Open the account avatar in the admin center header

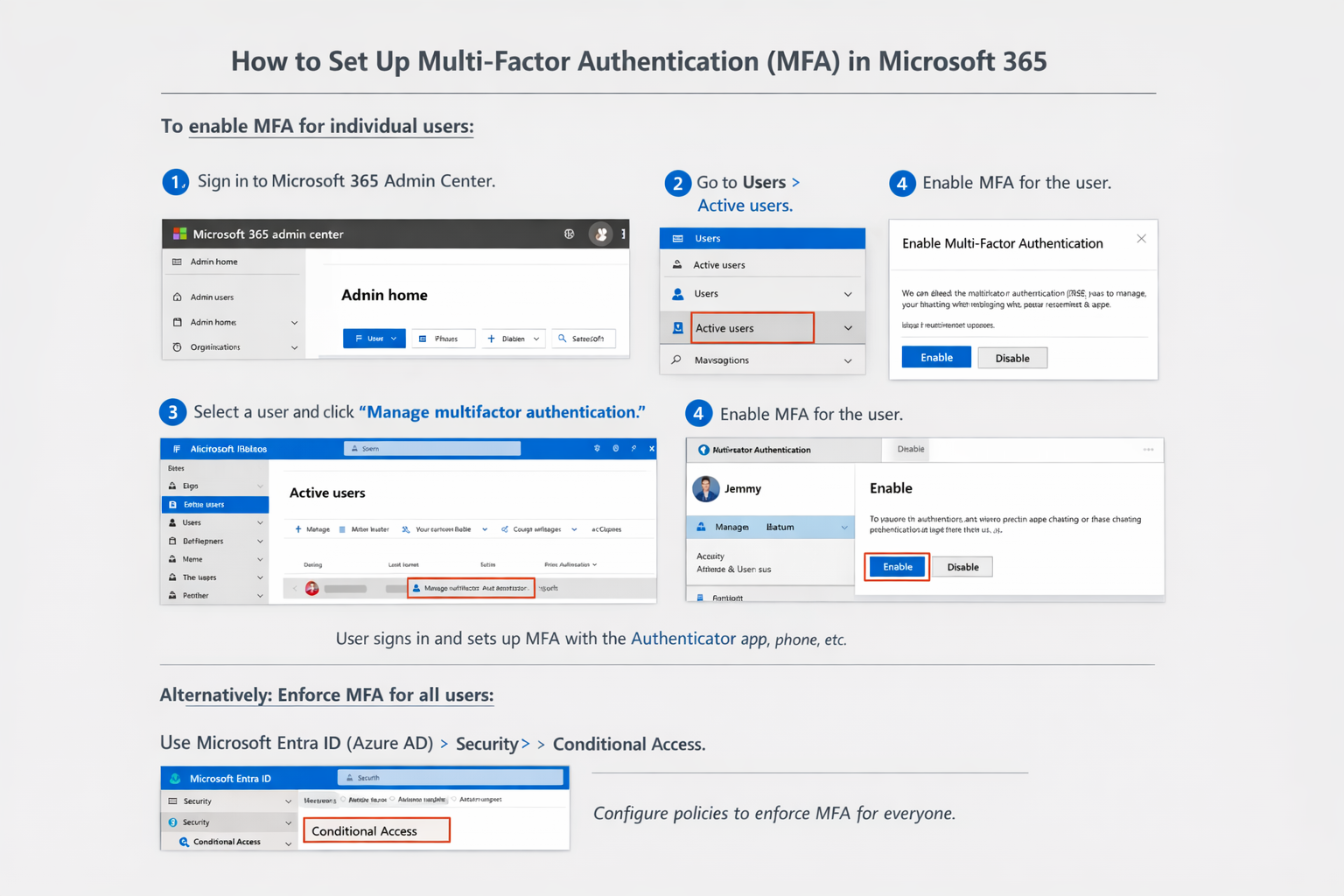pyautogui.click(x=601, y=234)
